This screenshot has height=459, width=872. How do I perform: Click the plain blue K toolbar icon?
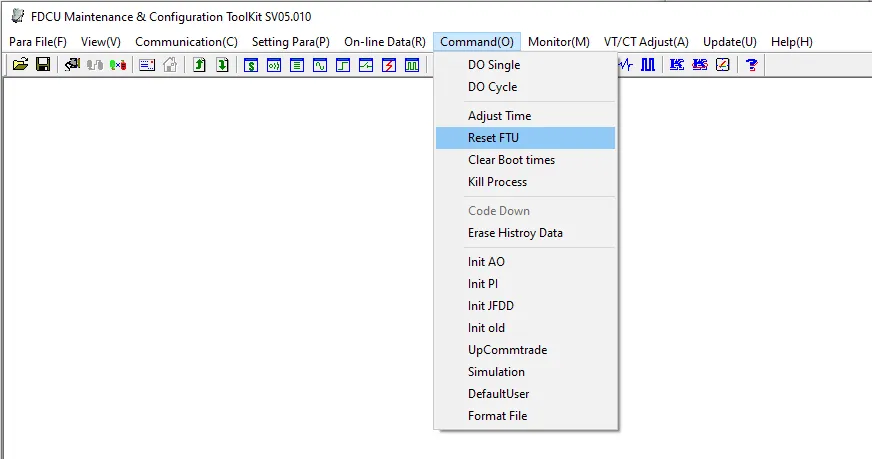point(677,65)
